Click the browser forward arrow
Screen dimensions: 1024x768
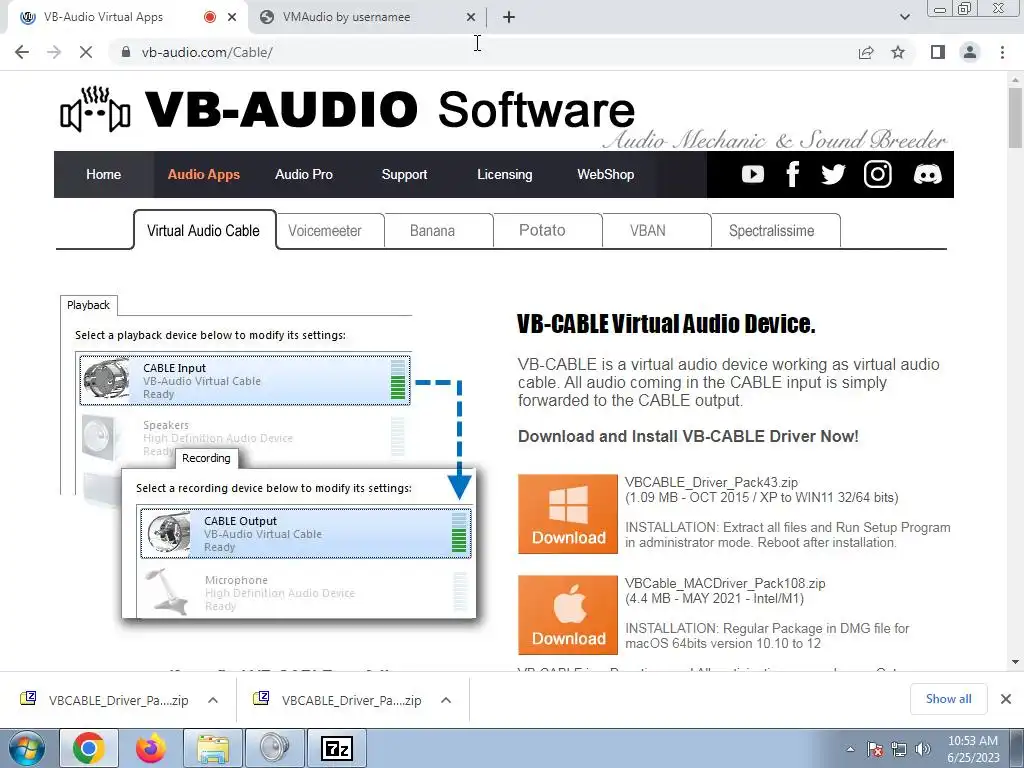(x=54, y=52)
